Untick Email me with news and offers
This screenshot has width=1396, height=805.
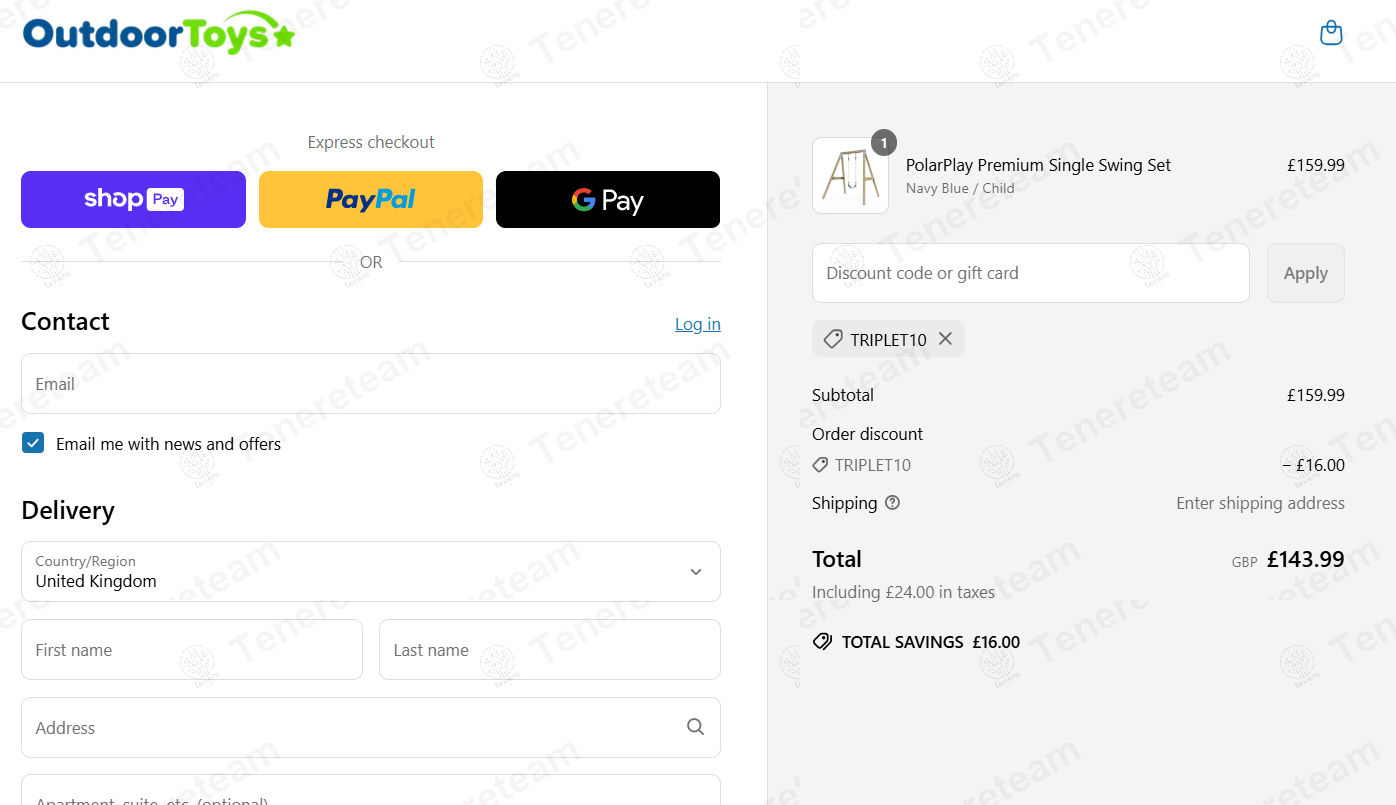(x=33, y=443)
